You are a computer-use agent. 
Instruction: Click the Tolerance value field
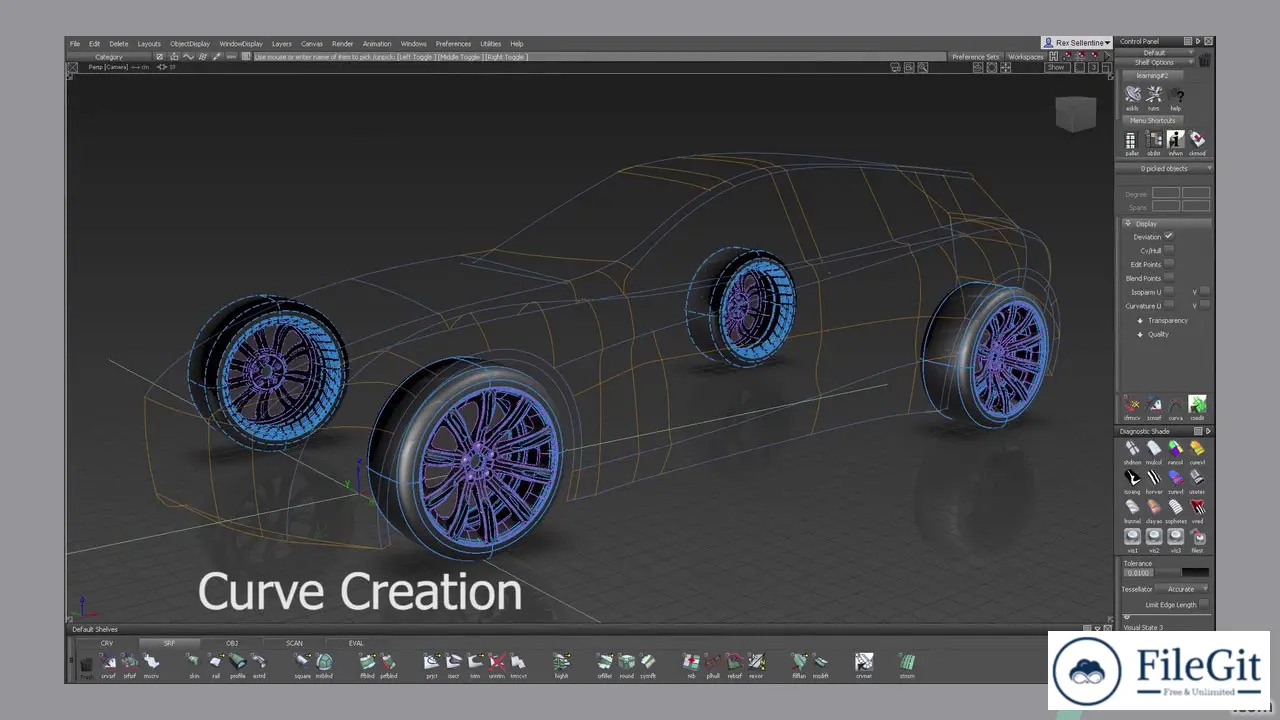coord(1139,573)
